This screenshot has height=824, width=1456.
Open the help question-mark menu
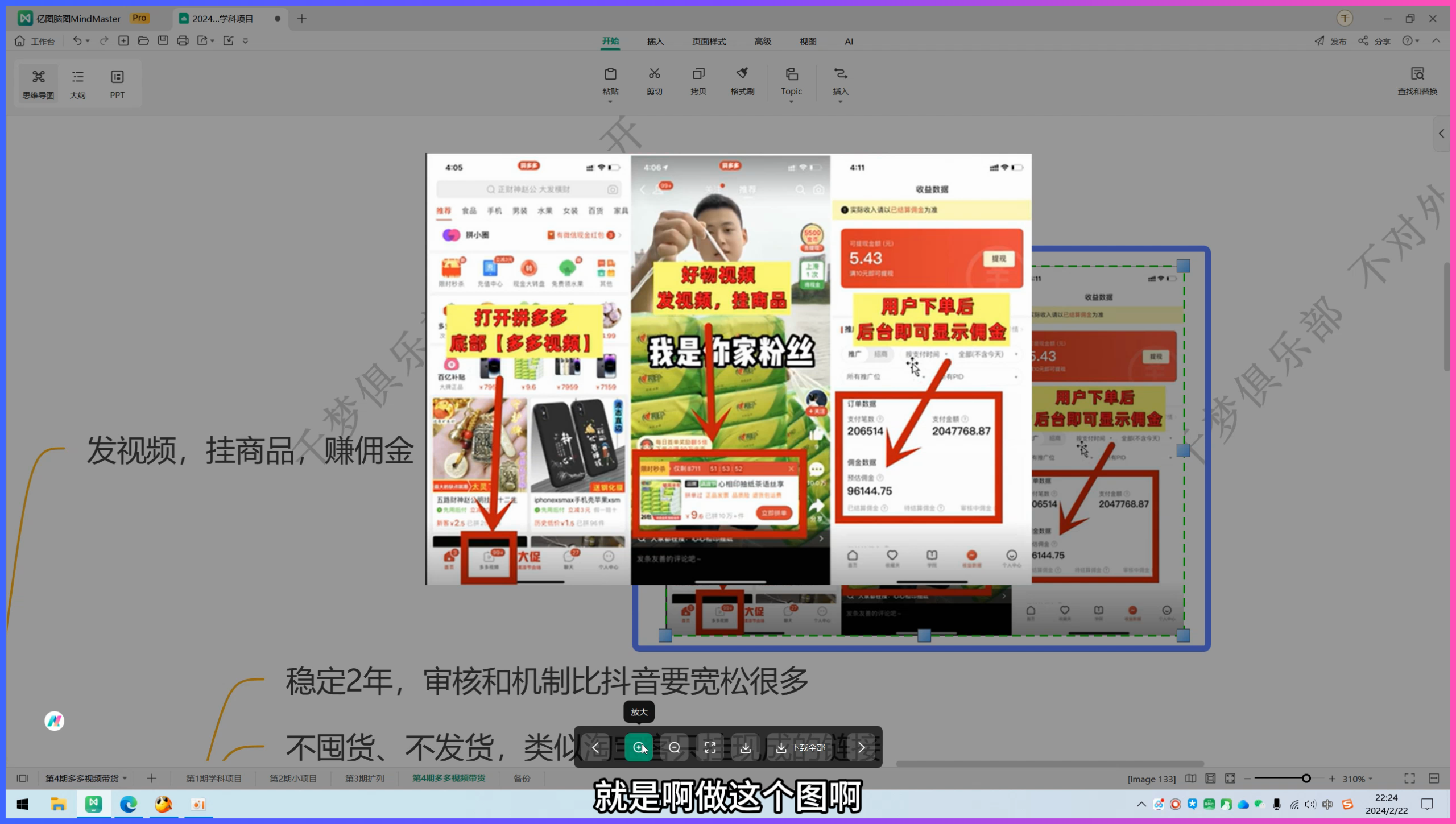tap(1410, 41)
